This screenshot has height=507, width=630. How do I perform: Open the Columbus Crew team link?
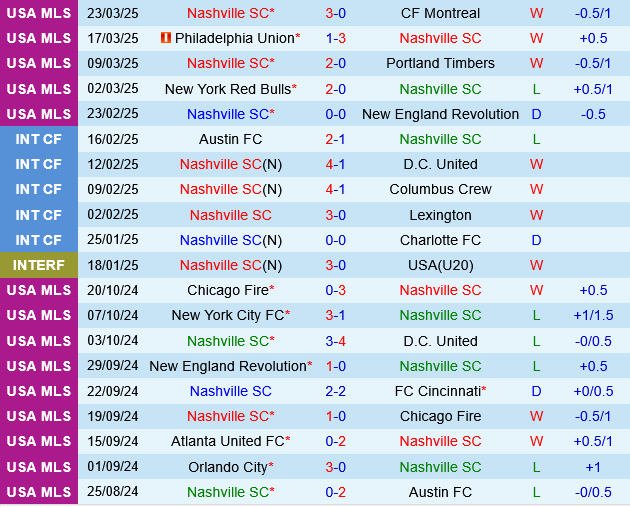point(440,189)
